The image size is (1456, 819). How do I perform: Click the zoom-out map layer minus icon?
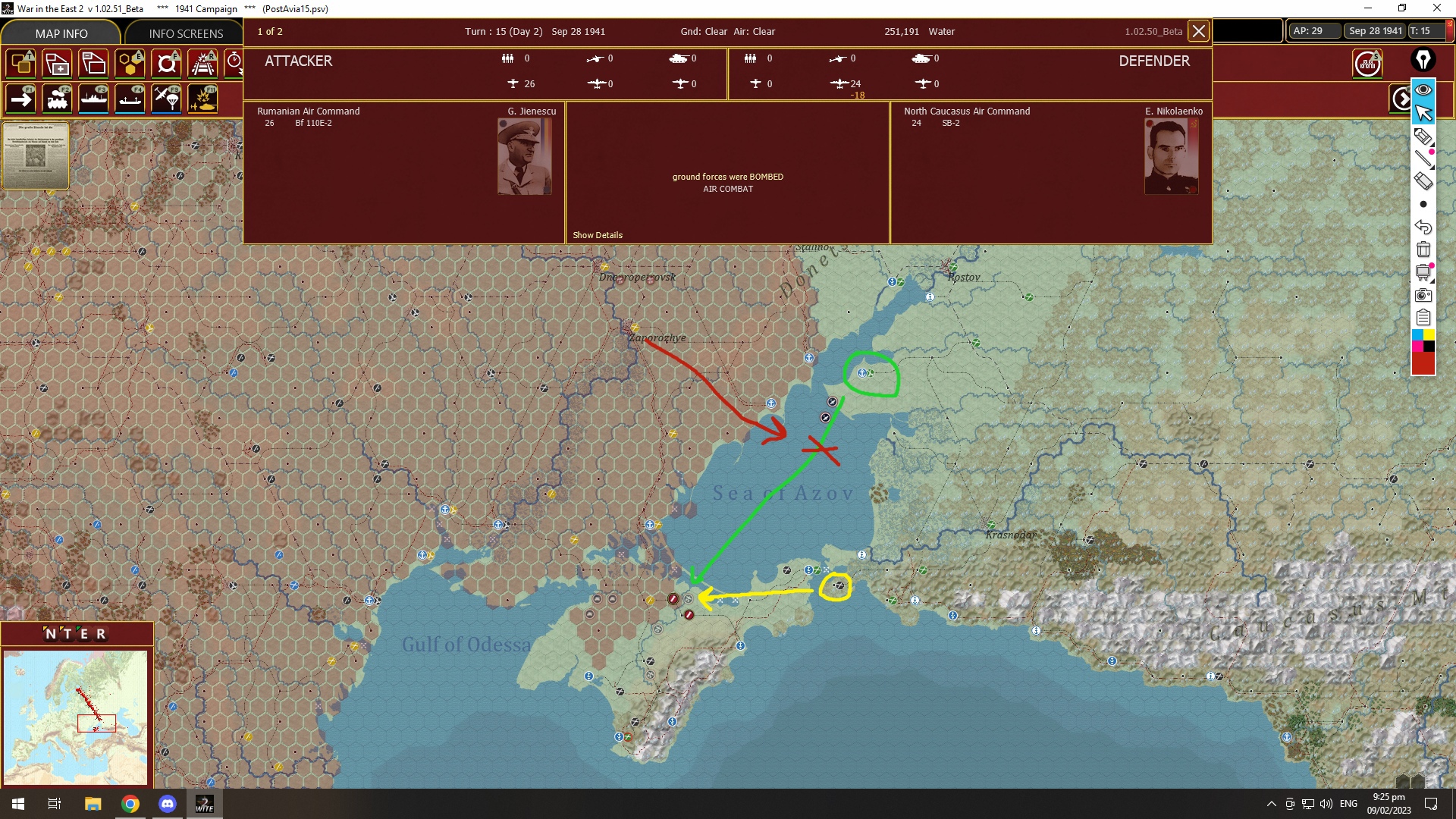[x=94, y=64]
